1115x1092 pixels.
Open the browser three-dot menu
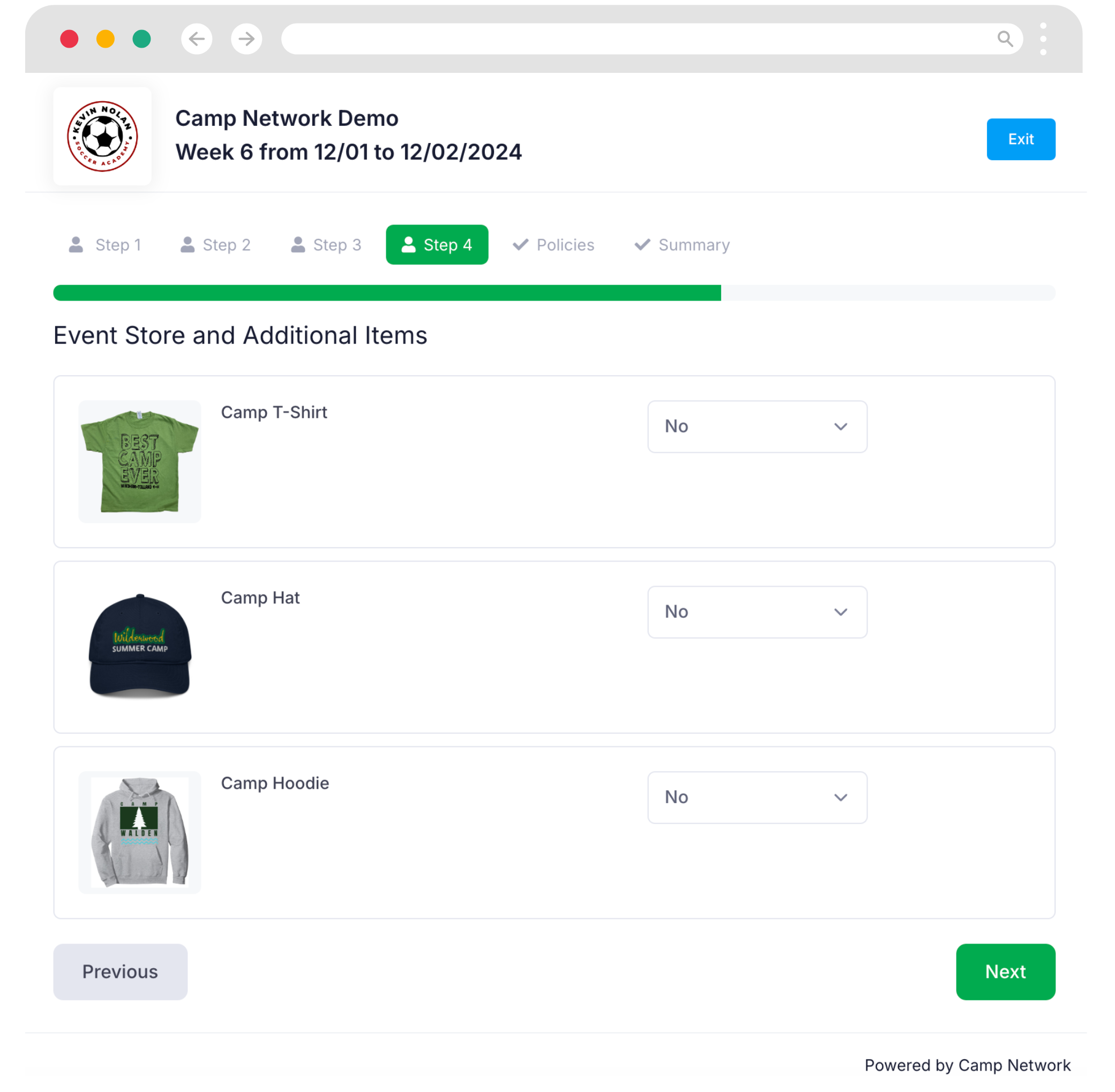pyautogui.click(x=1043, y=39)
